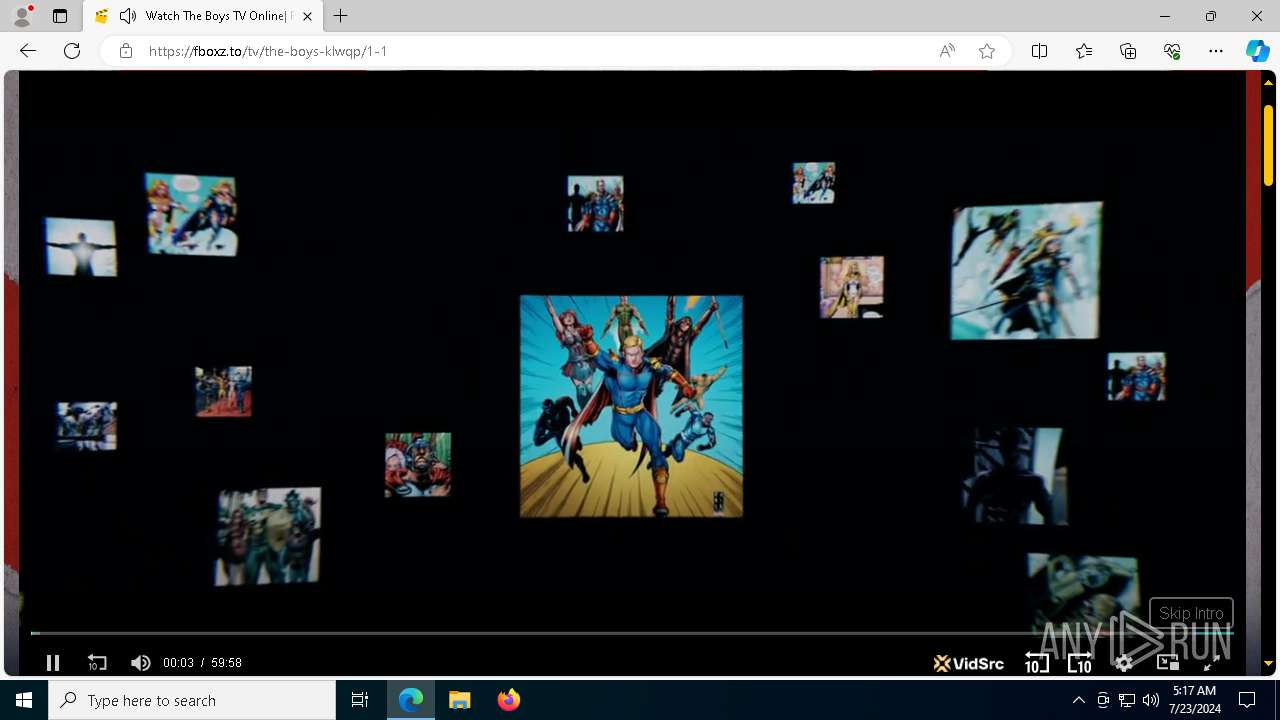Minimize the browser window
Screen dimensions: 1280x720
click(1165, 16)
